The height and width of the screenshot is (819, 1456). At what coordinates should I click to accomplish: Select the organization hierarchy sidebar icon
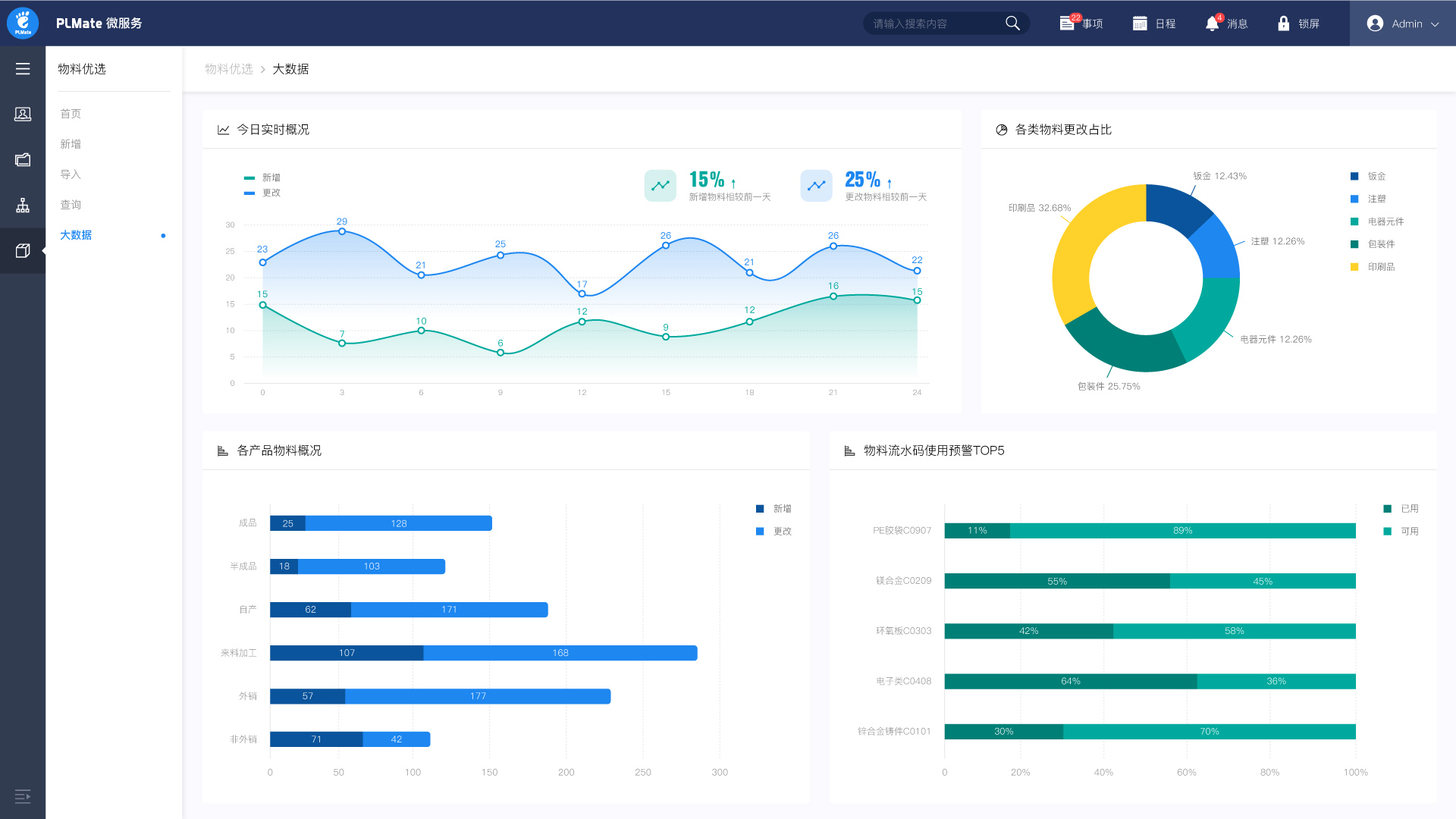(x=23, y=206)
